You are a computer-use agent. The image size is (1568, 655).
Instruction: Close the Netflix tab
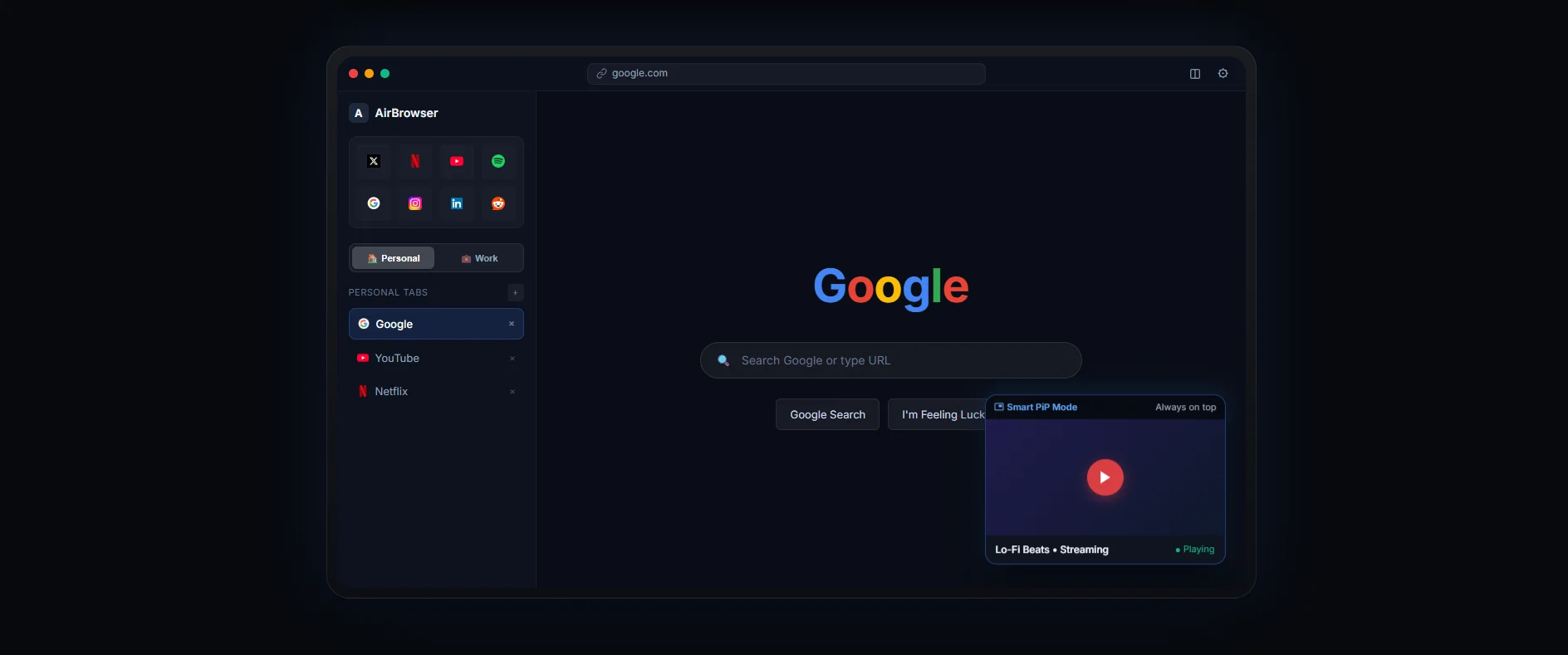coord(512,392)
